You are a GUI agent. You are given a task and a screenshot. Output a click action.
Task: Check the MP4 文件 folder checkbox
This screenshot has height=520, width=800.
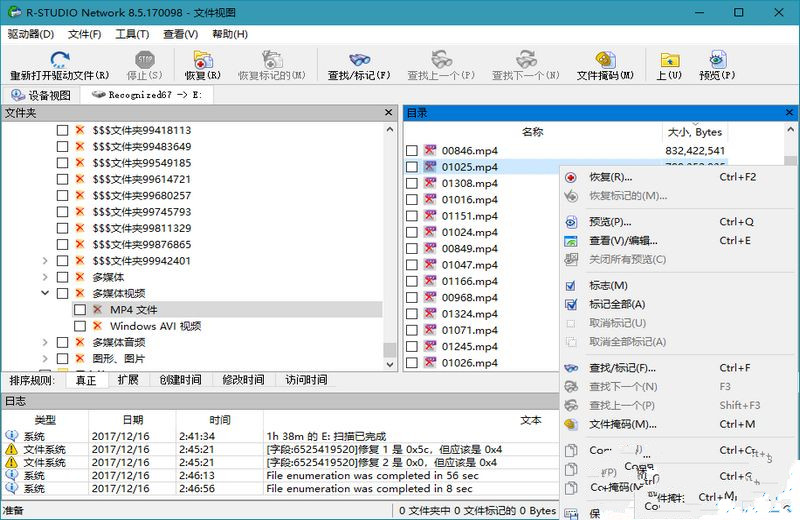coord(80,310)
